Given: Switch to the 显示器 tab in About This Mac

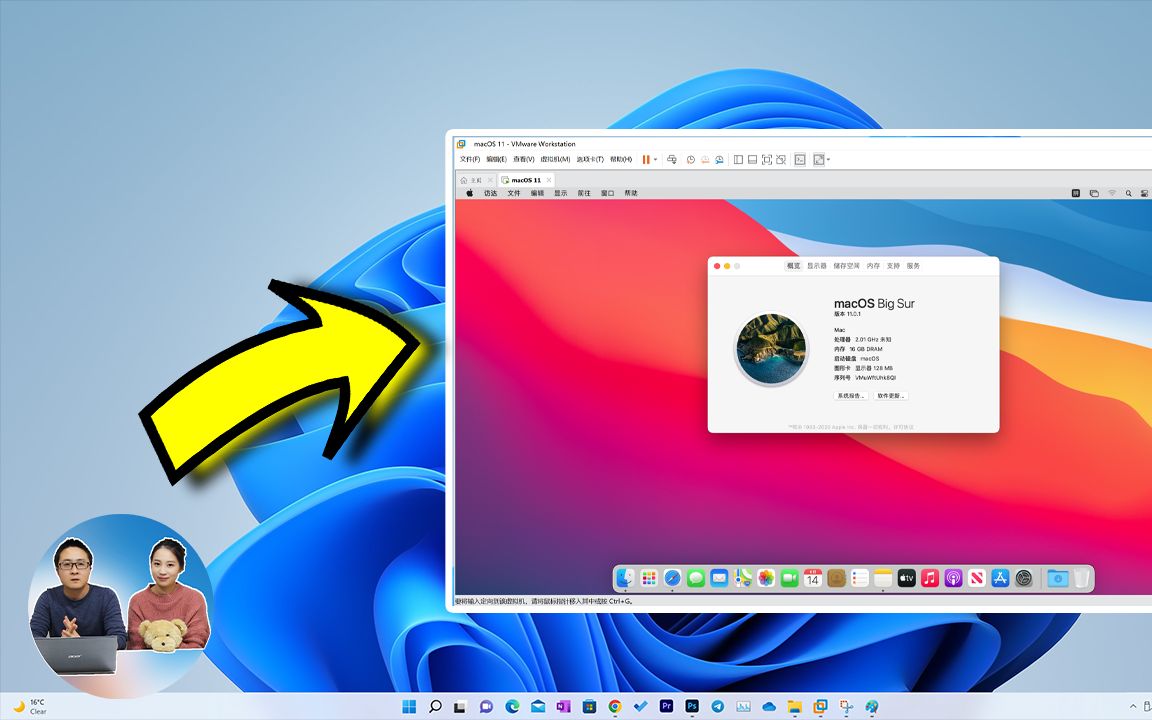Looking at the screenshot, I should point(816,266).
